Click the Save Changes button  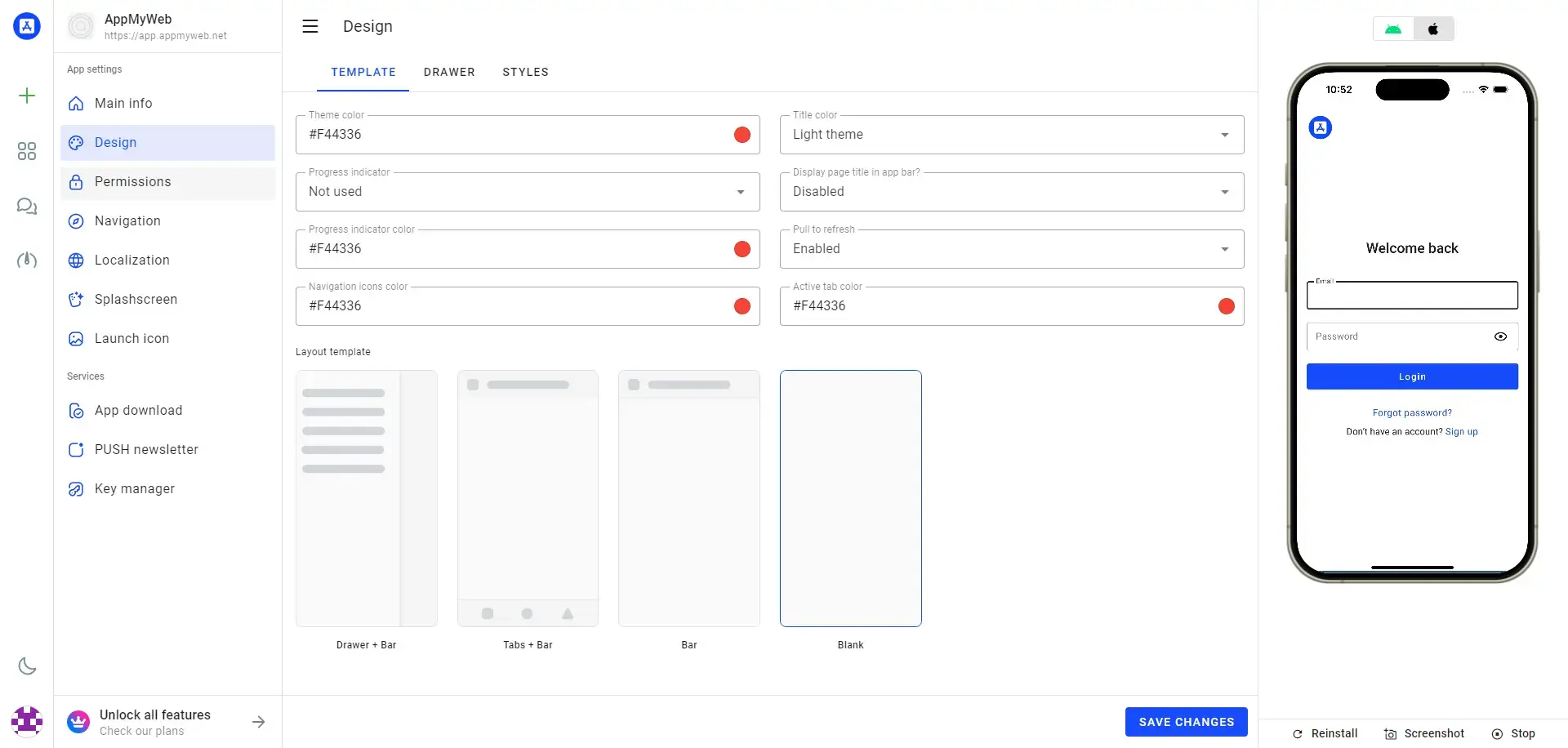pos(1186,722)
